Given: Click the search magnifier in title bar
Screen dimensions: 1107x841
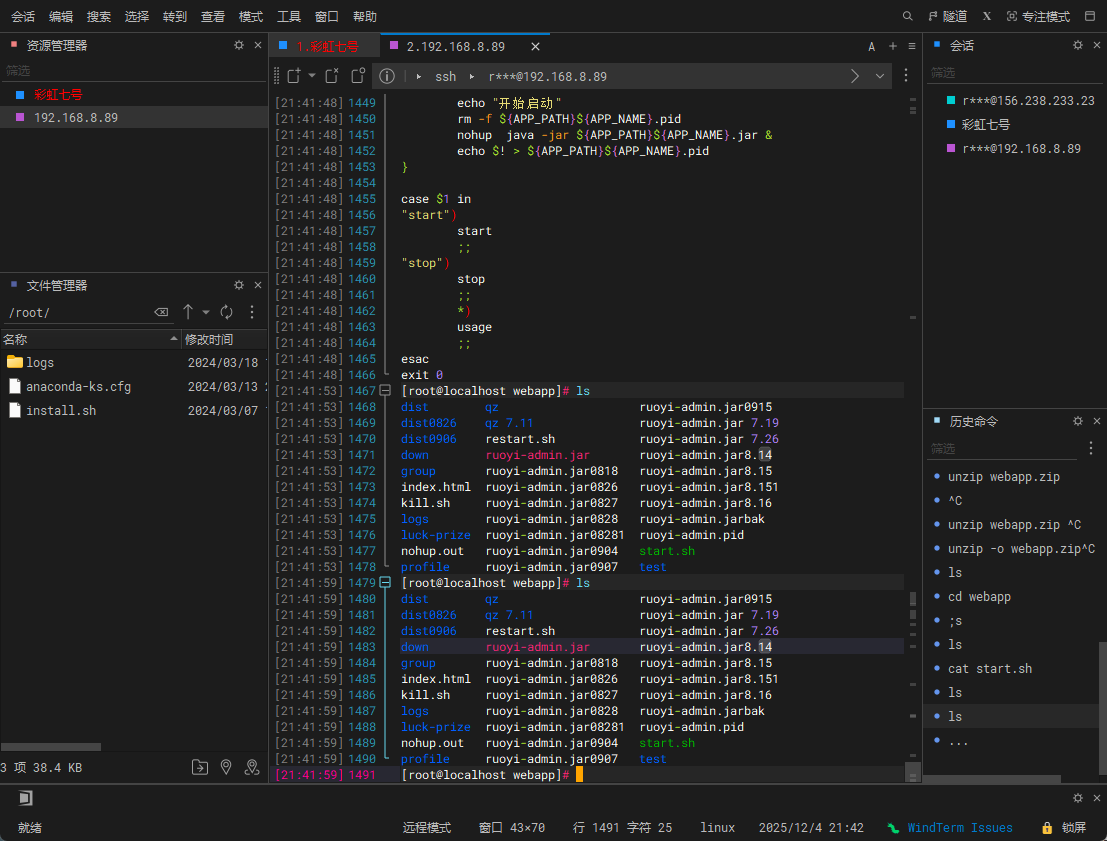Looking at the screenshot, I should [907, 16].
